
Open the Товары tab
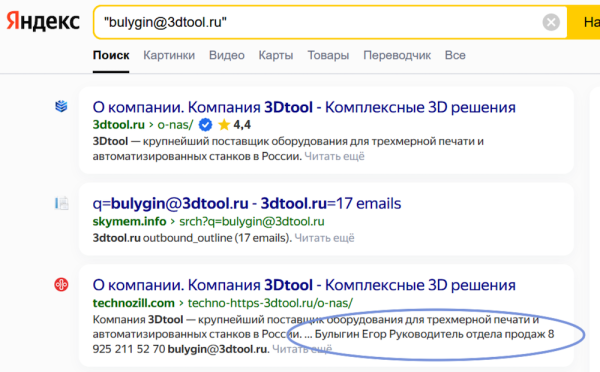[x=328, y=55]
